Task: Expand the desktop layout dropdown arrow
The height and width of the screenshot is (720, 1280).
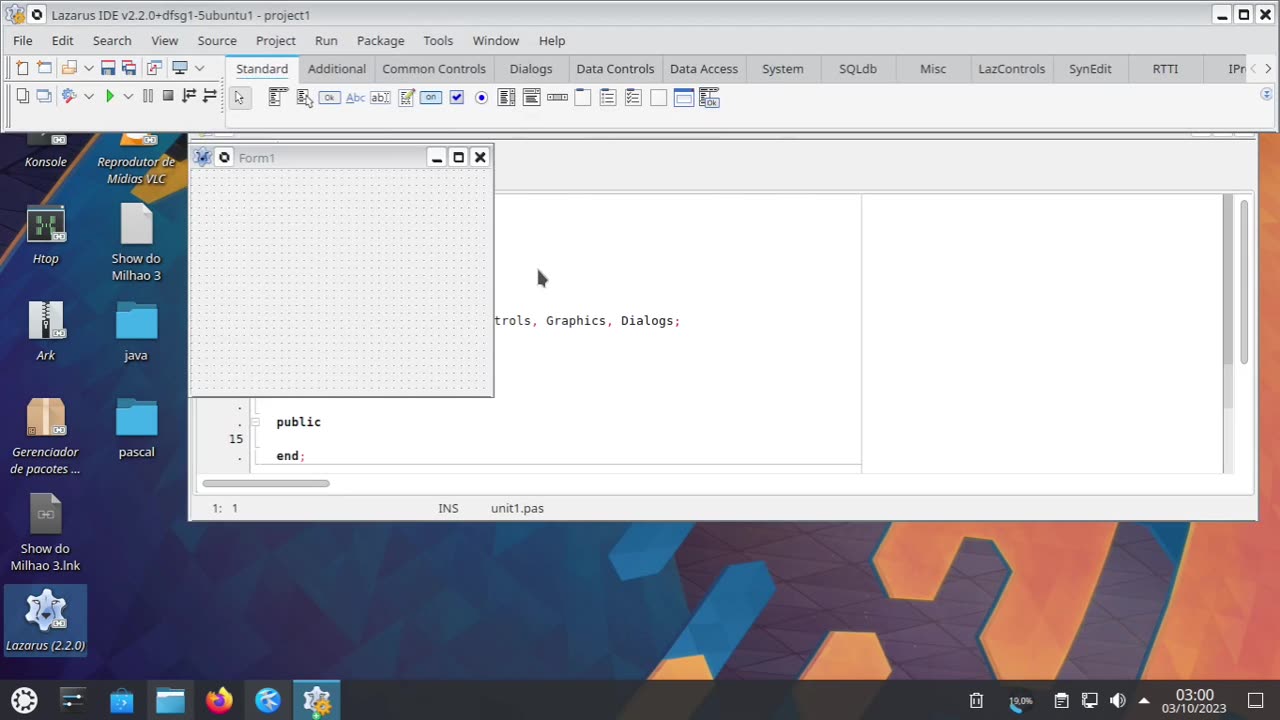Action: point(199,68)
